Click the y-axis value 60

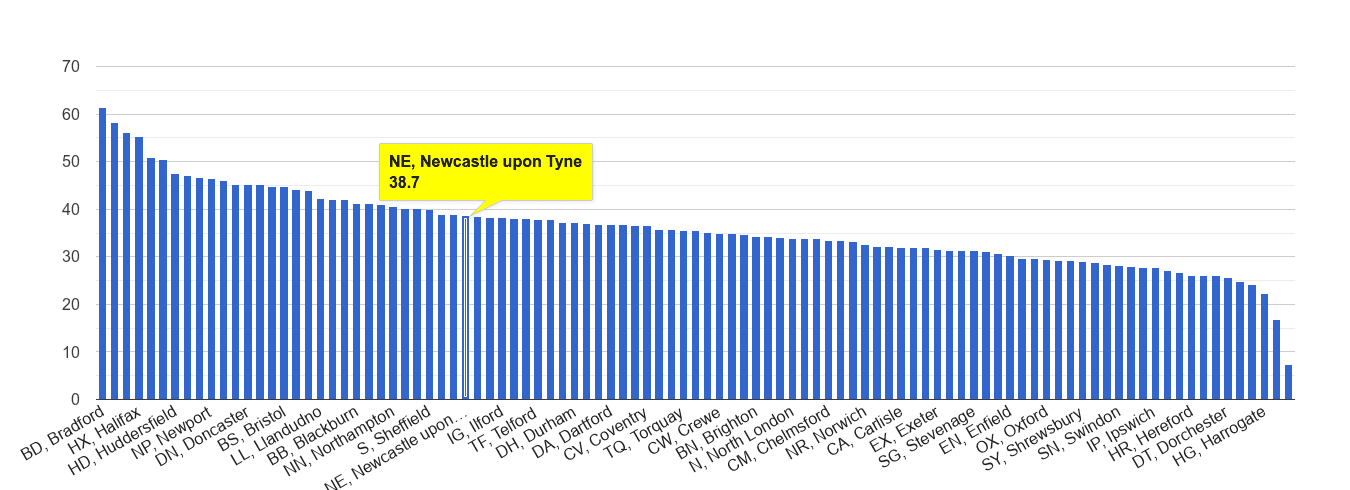pyautogui.click(x=70, y=115)
